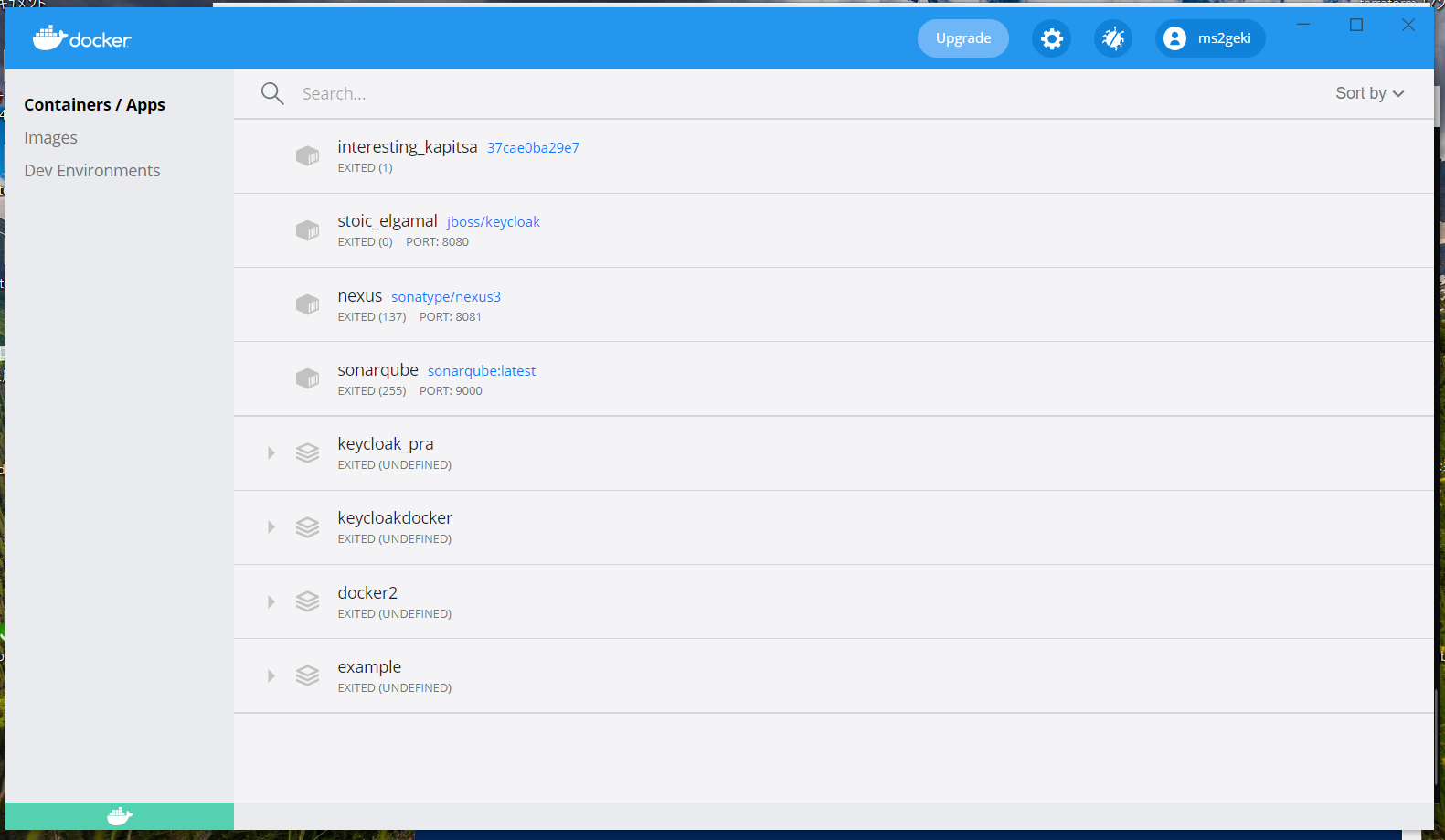The image size is (1445, 840).
Task: Expand the example app group
Action: (x=271, y=675)
